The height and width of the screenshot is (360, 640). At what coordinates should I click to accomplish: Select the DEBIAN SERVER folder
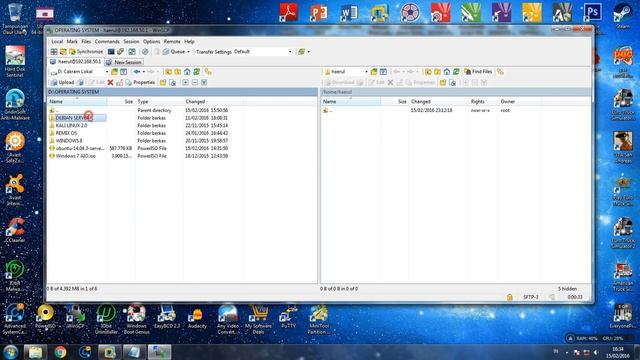[77, 118]
